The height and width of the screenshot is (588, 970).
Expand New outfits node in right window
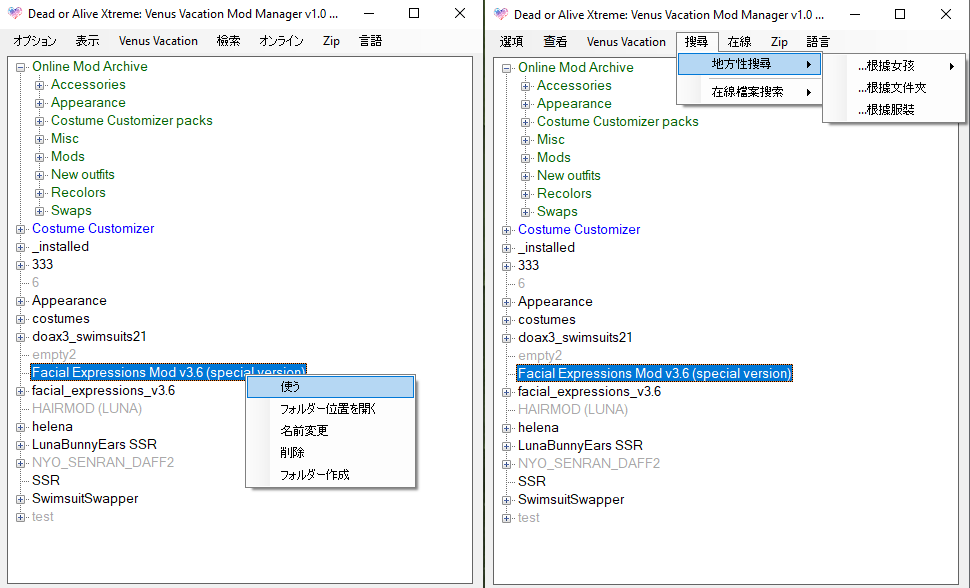click(x=525, y=176)
